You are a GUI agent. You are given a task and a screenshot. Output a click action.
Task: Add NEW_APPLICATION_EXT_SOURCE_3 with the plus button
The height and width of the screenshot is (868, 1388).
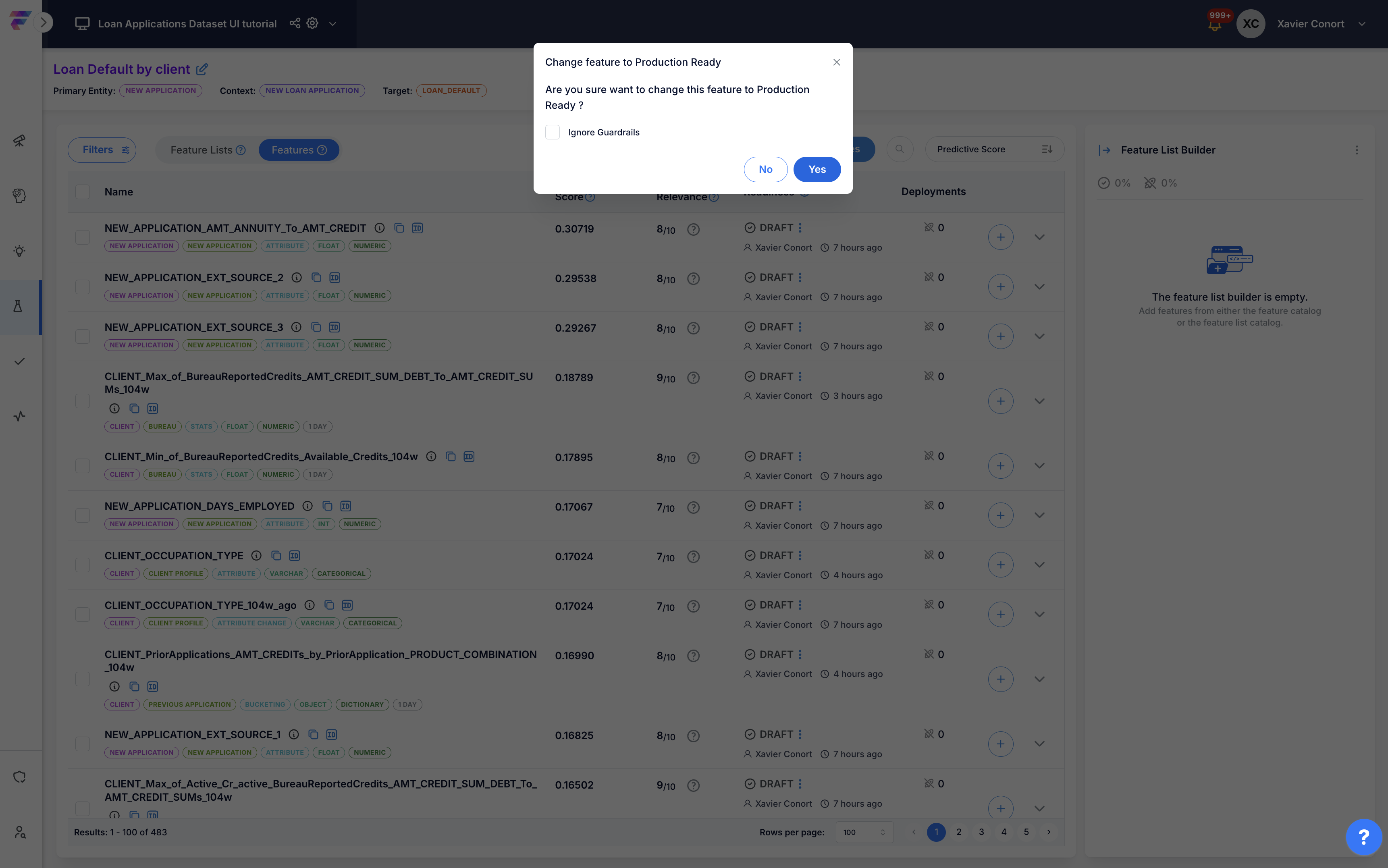pos(1001,336)
